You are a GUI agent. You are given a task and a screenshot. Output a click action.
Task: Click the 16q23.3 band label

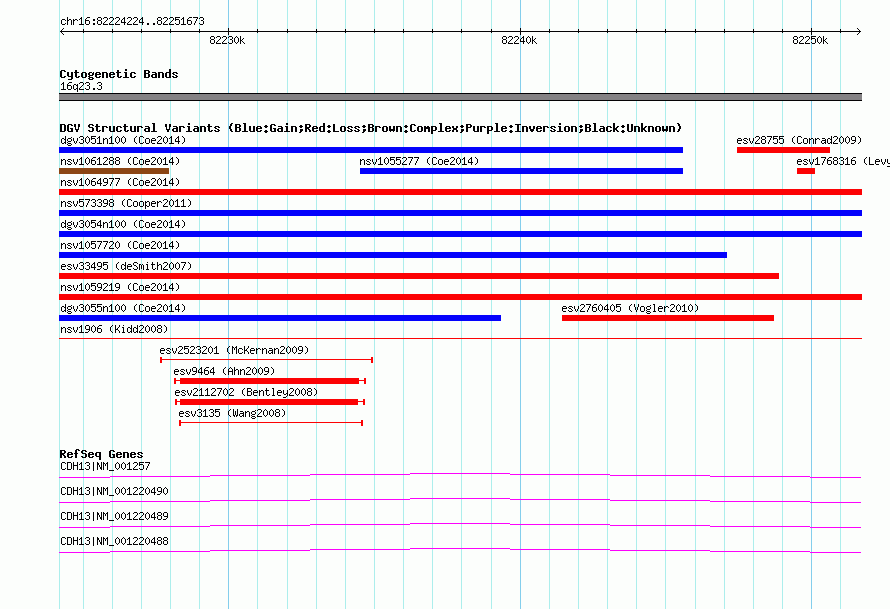click(81, 86)
